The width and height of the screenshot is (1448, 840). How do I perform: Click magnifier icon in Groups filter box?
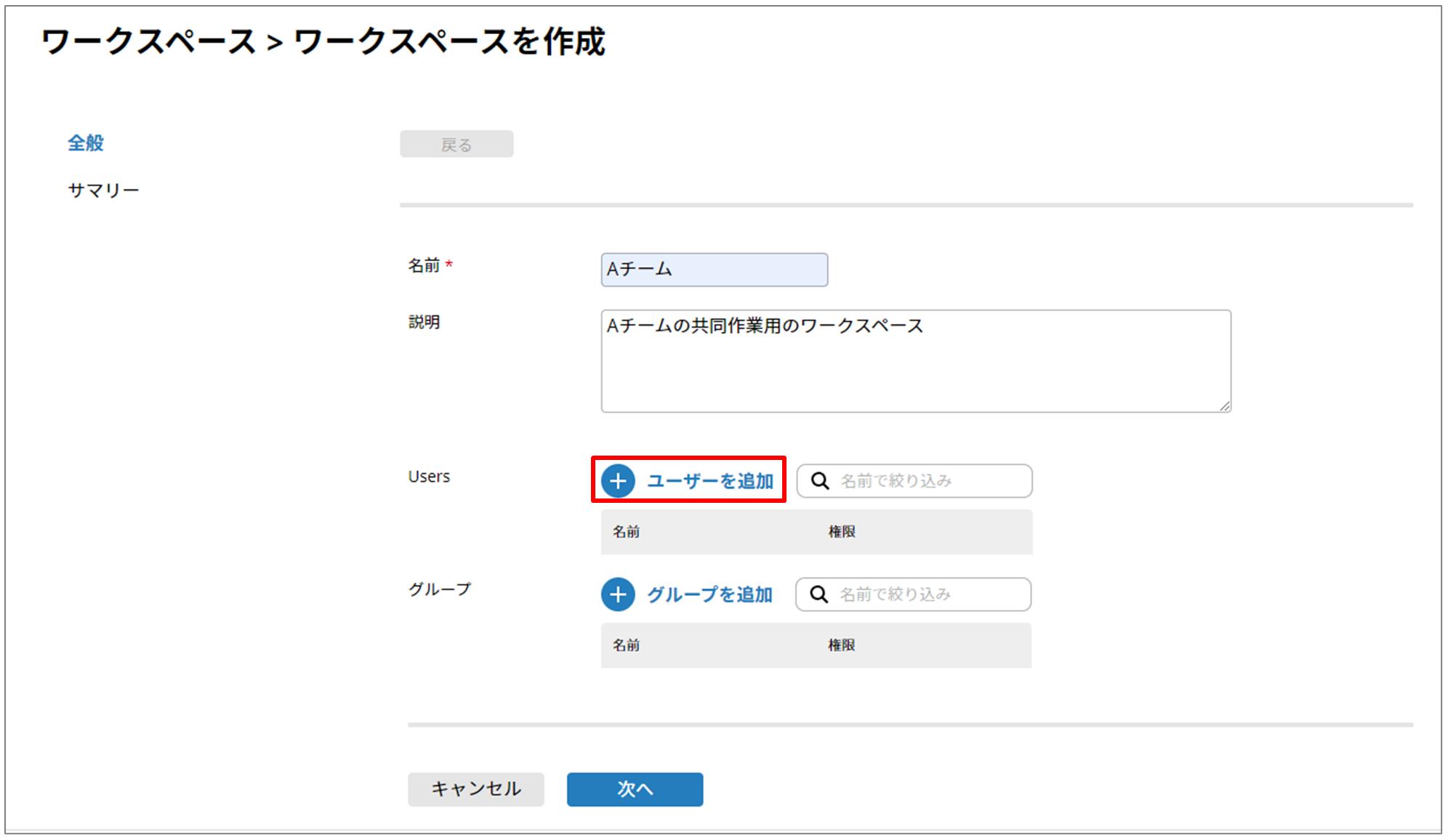[818, 594]
